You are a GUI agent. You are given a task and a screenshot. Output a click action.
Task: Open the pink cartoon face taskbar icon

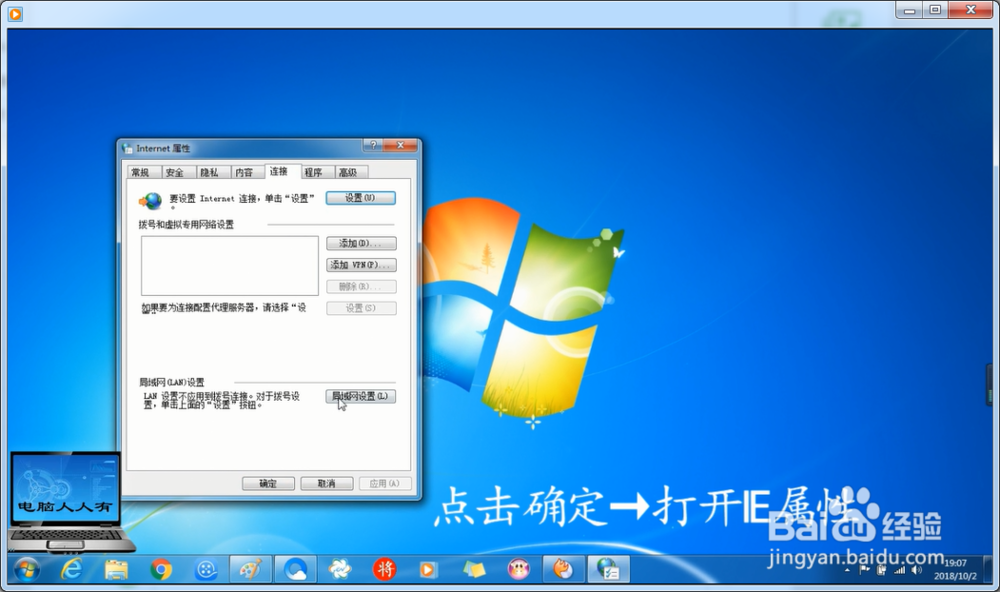click(x=518, y=569)
